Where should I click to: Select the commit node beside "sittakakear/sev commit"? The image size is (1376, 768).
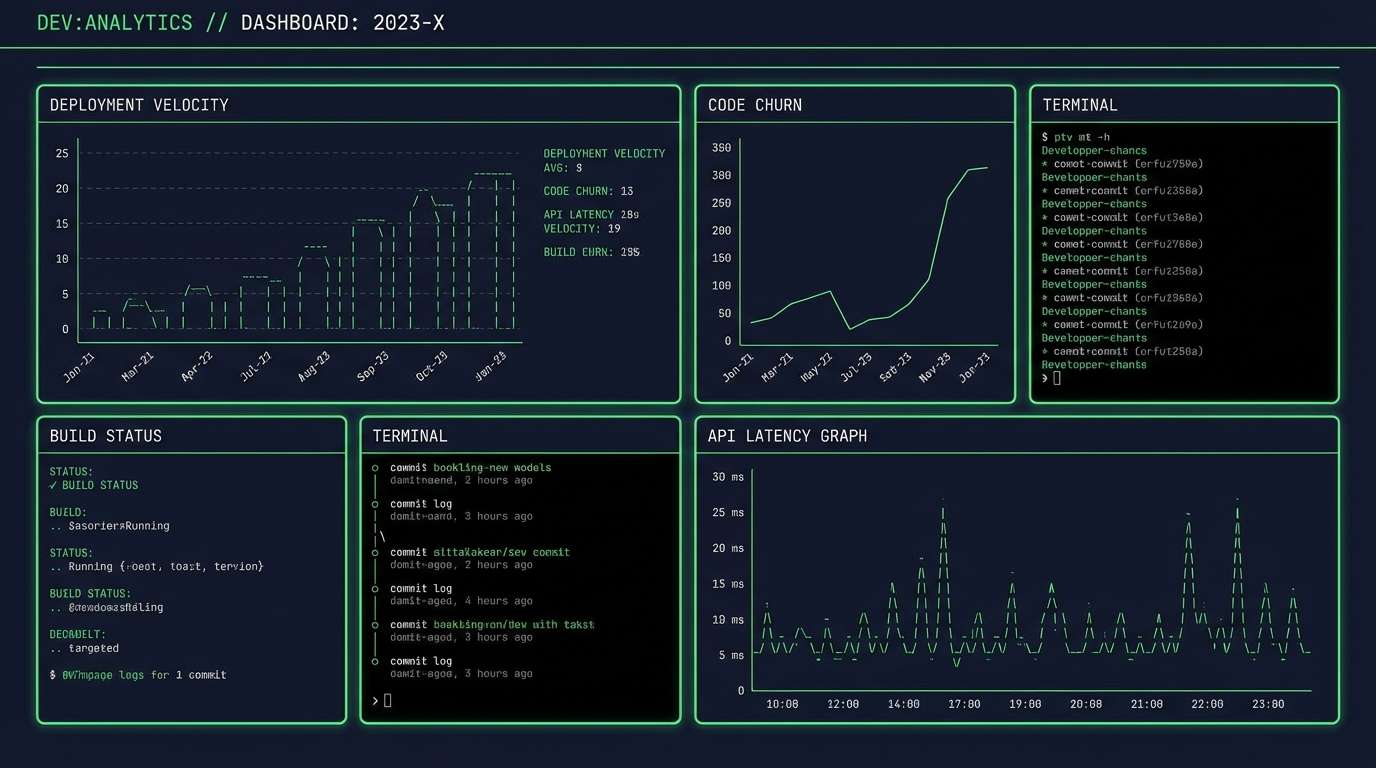[x=376, y=551]
